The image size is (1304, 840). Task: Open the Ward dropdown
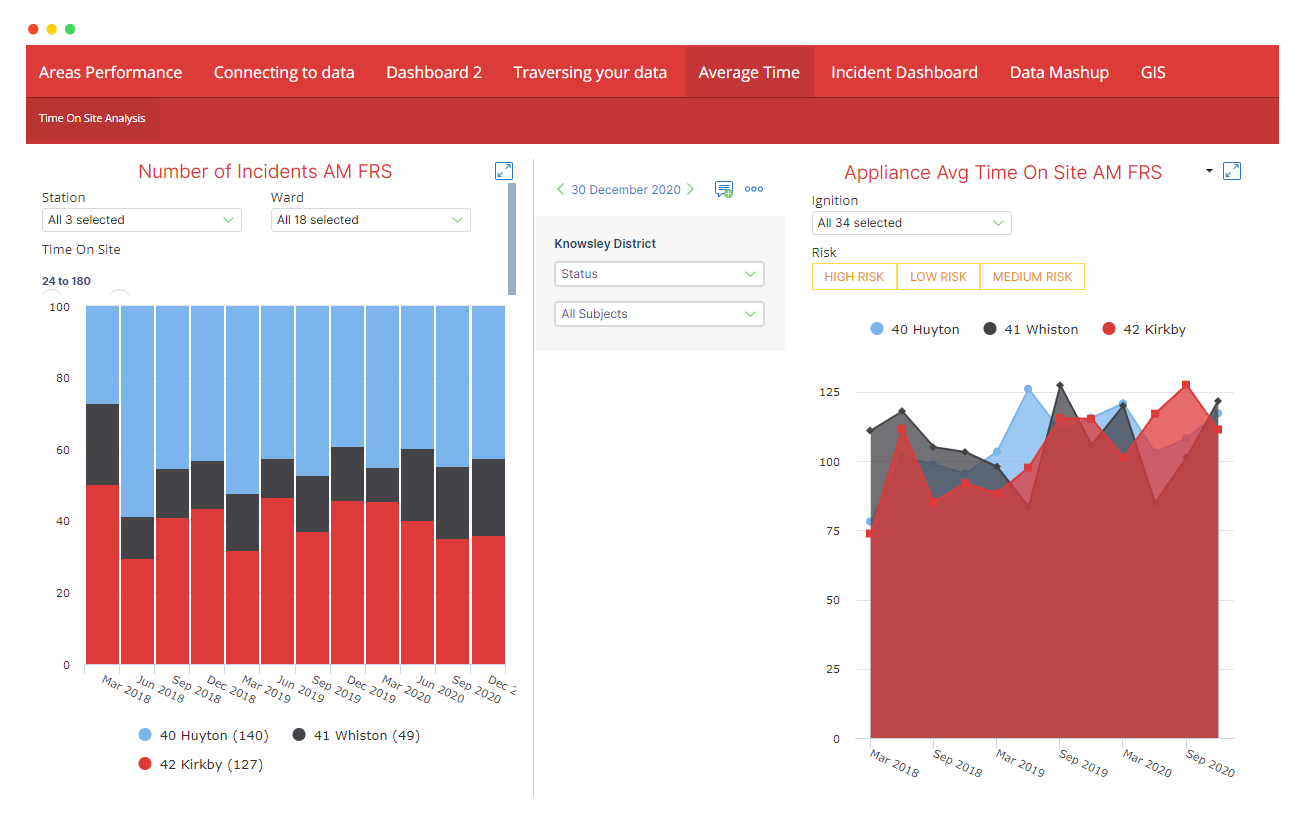point(370,220)
